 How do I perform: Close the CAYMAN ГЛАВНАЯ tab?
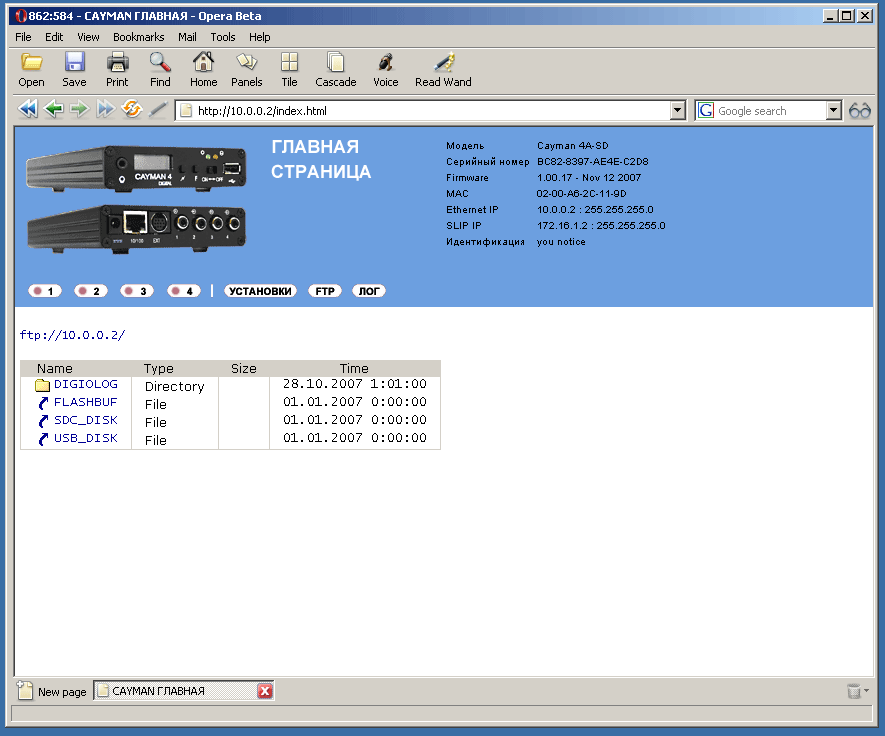(265, 691)
